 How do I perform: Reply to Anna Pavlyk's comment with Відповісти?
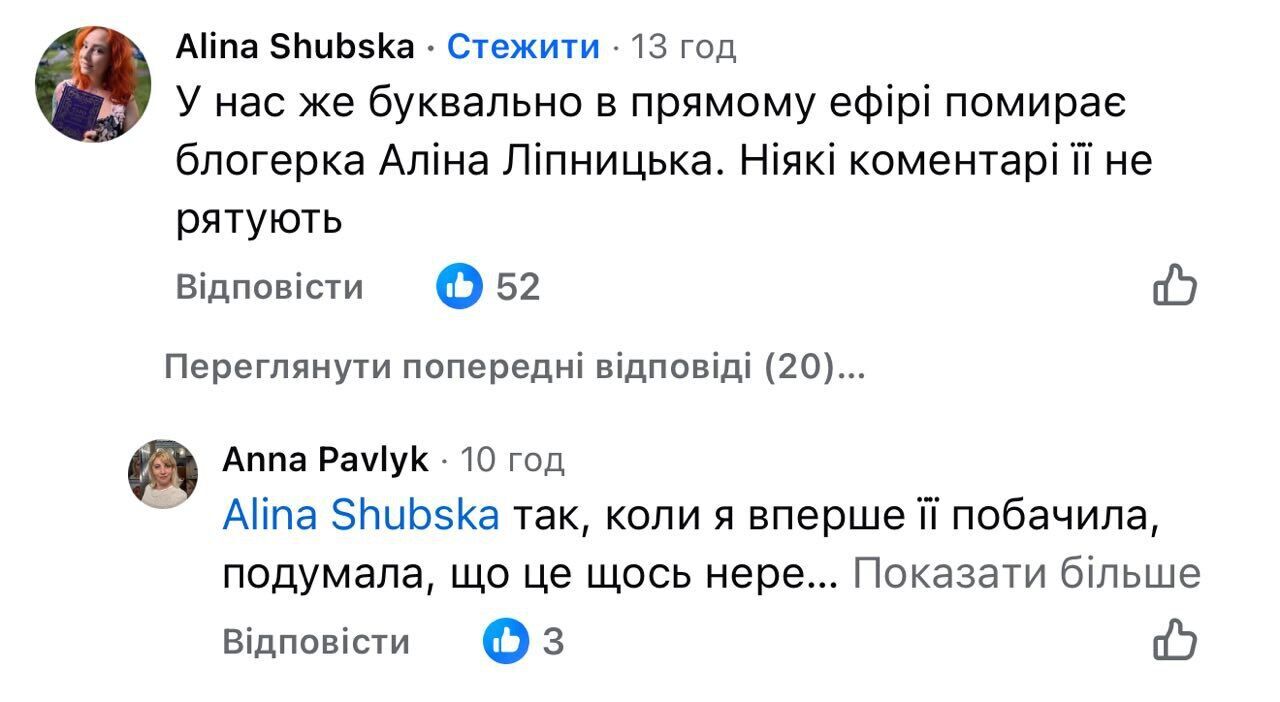(x=314, y=641)
